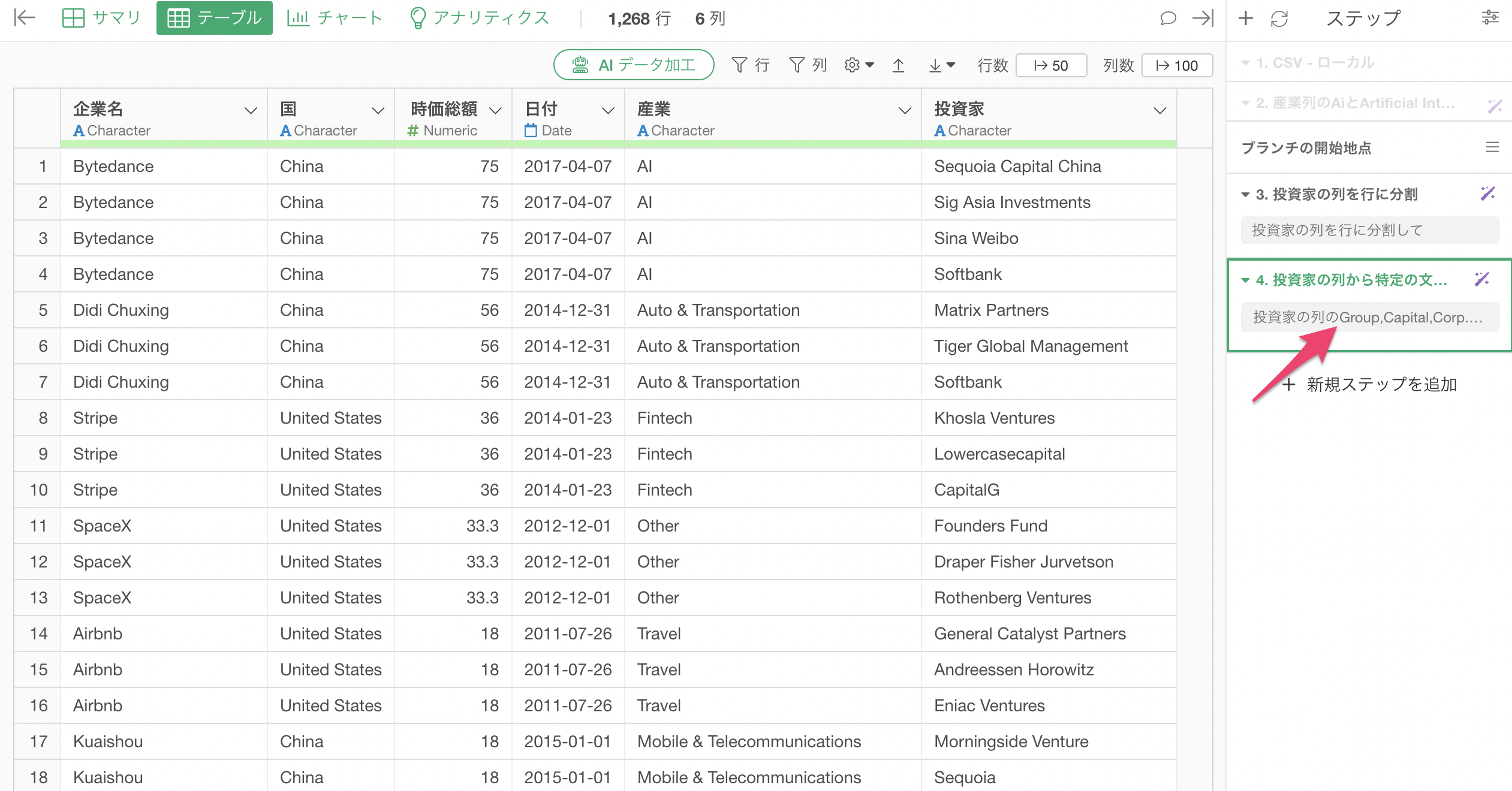Click the refresh icon in steps header
This screenshot has width=1512, height=791.
1279,19
